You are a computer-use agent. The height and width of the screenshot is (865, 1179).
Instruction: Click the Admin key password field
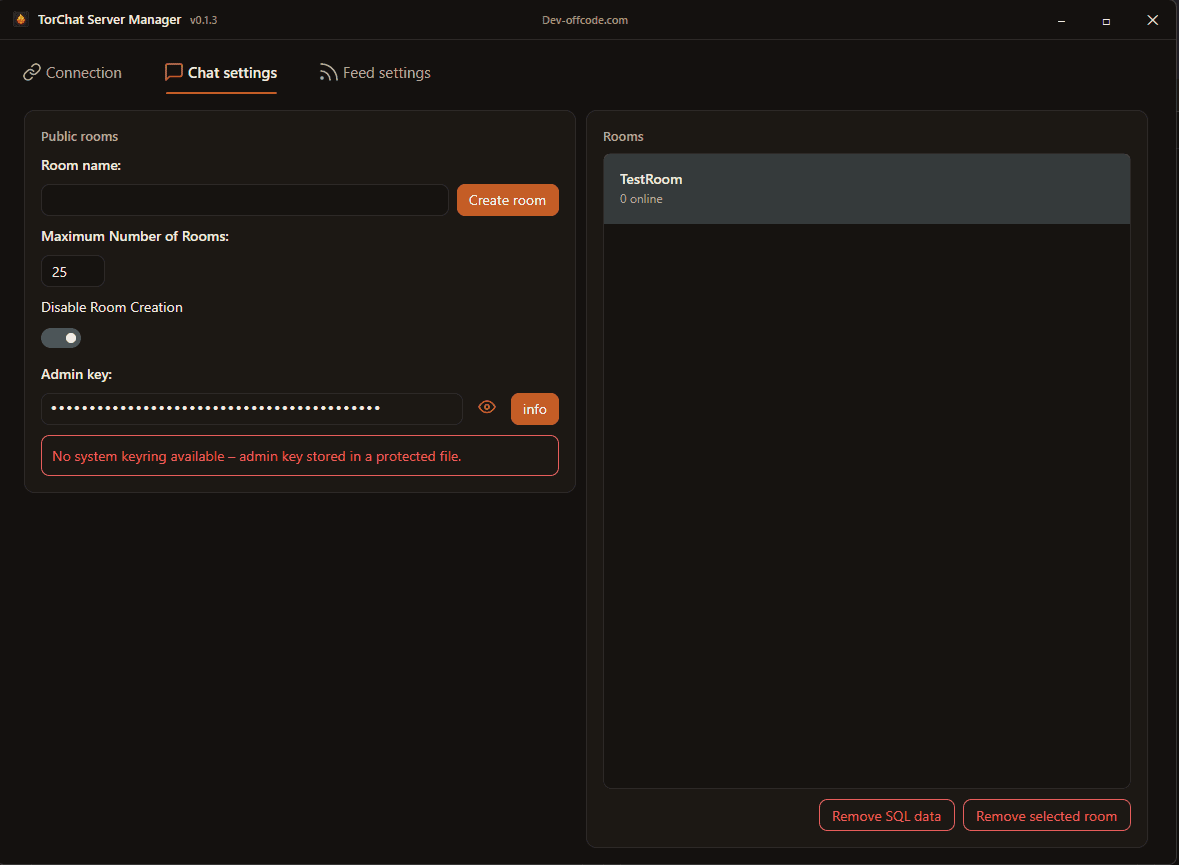pos(252,408)
